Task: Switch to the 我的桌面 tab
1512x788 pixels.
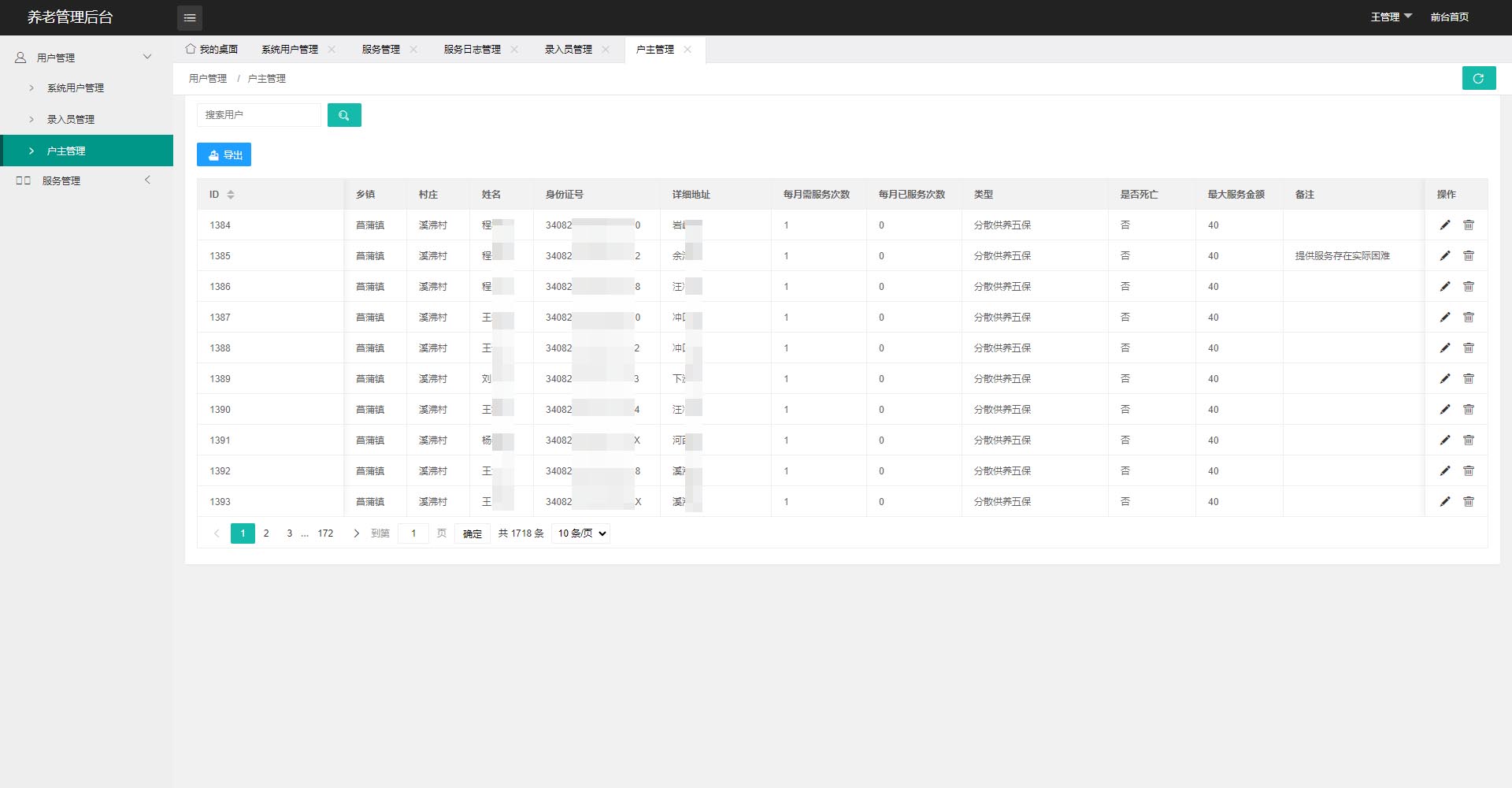Action: coord(212,50)
